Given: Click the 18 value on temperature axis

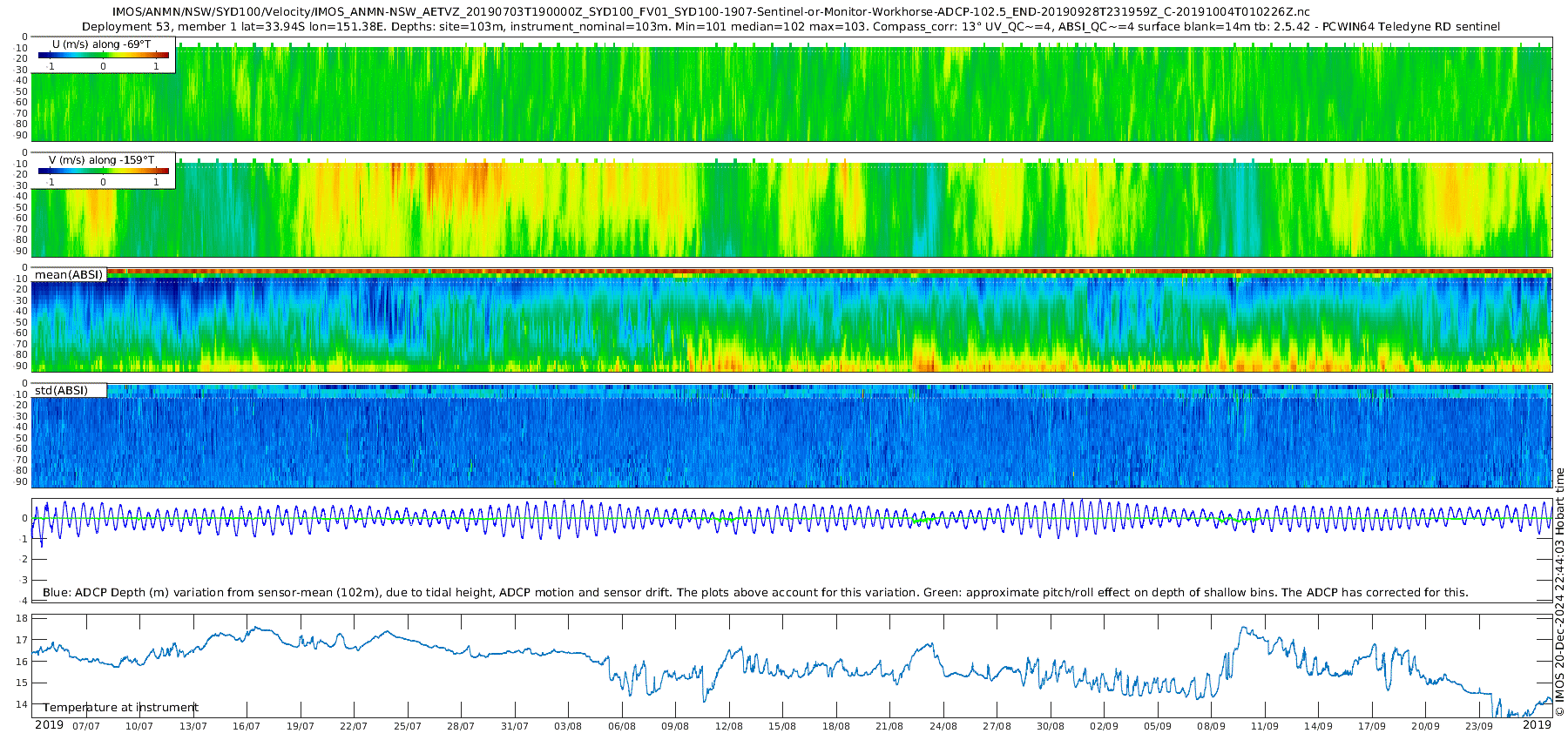Looking at the screenshot, I should tap(22, 619).
